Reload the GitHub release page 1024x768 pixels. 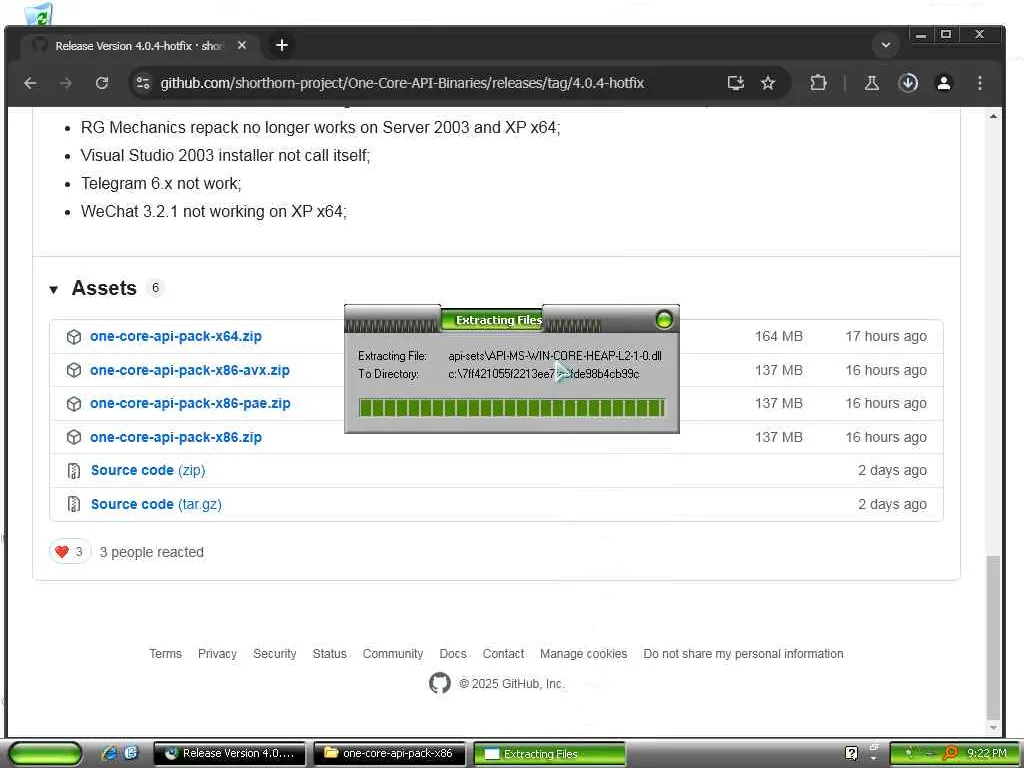coord(102,83)
